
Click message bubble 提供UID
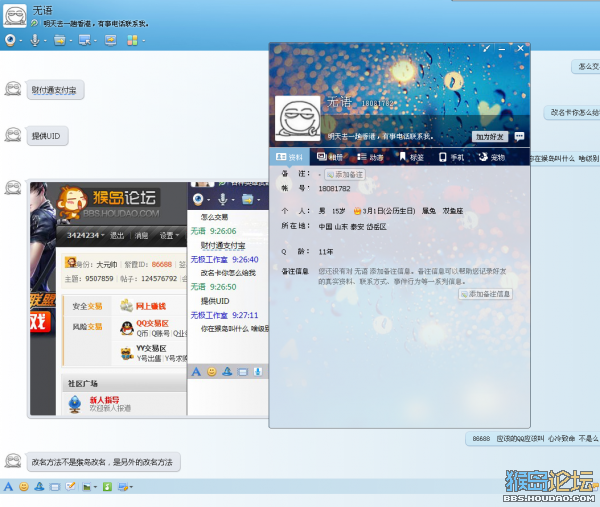(x=47, y=136)
